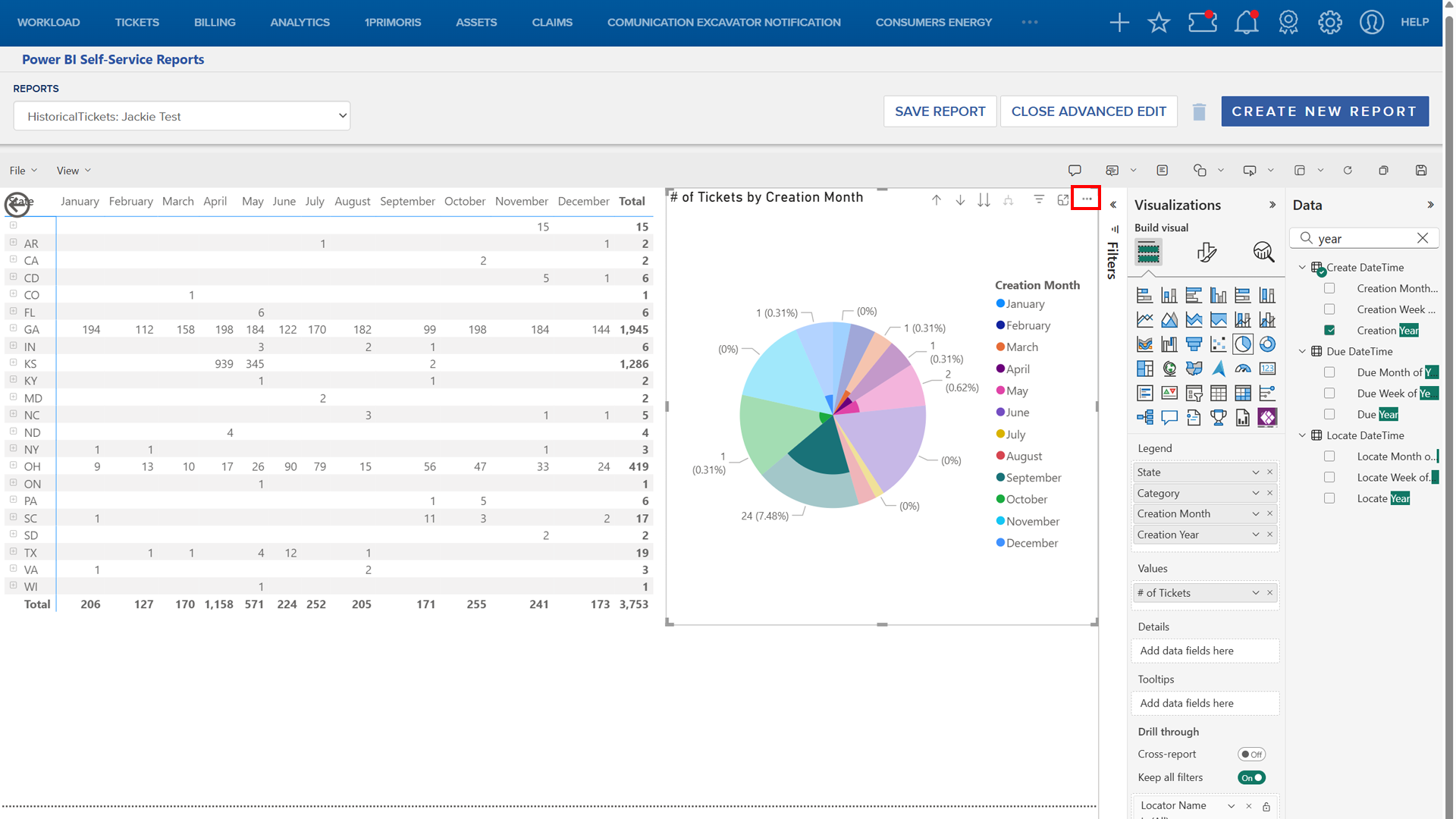The image size is (1456, 819).
Task: Delete report using trash icon
Action: pyautogui.click(x=1199, y=112)
